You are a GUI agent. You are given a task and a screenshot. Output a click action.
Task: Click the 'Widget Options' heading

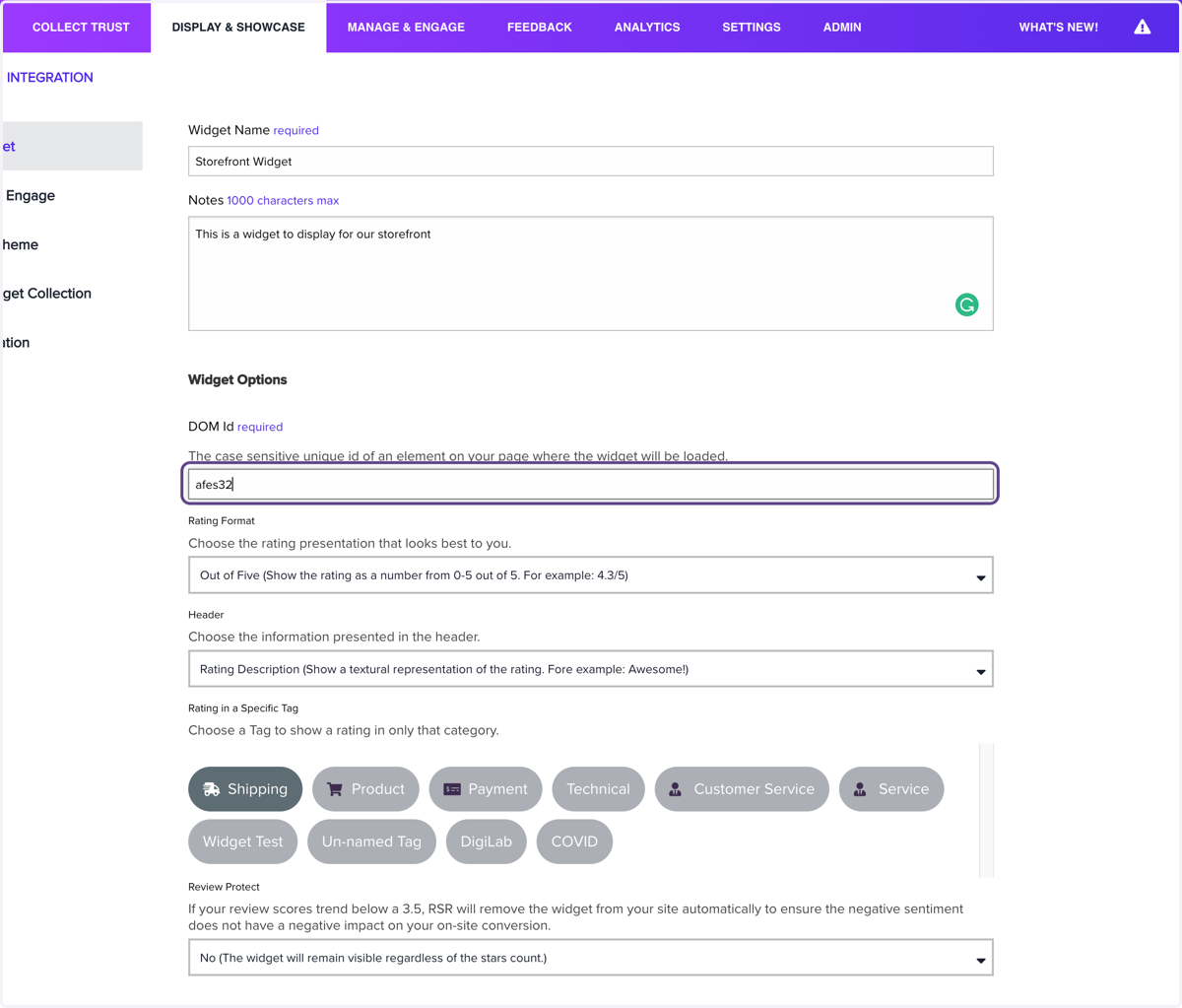click(x=237, y=379)
